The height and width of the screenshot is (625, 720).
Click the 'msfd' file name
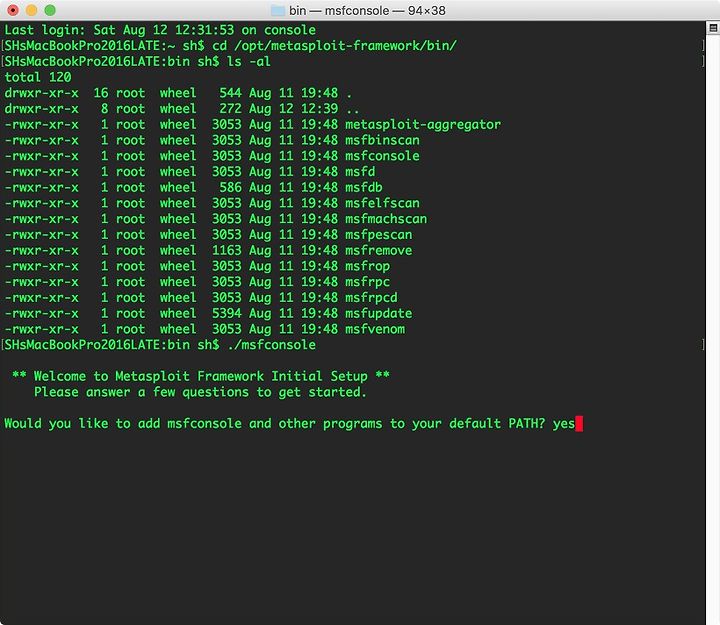pos(360,172)
